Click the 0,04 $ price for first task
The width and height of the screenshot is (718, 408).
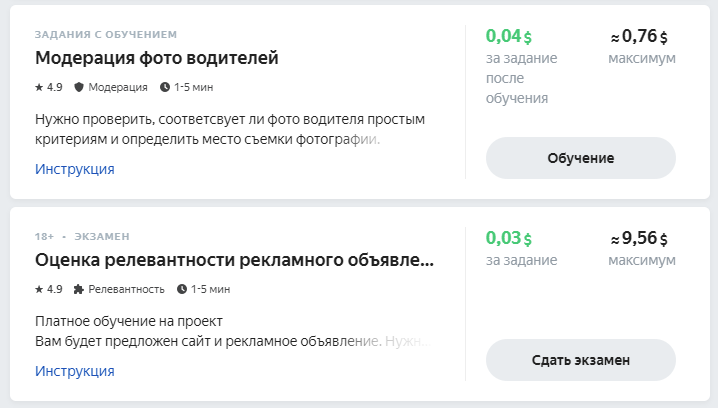click(509, 36)
